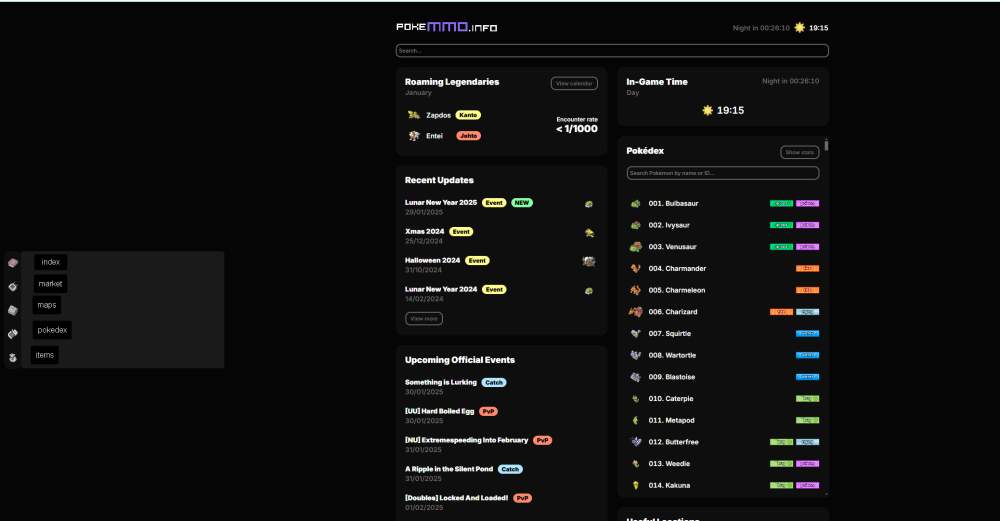Click the Venusaur sprite in Pokédex list
1000x521 pixels.
635,247
